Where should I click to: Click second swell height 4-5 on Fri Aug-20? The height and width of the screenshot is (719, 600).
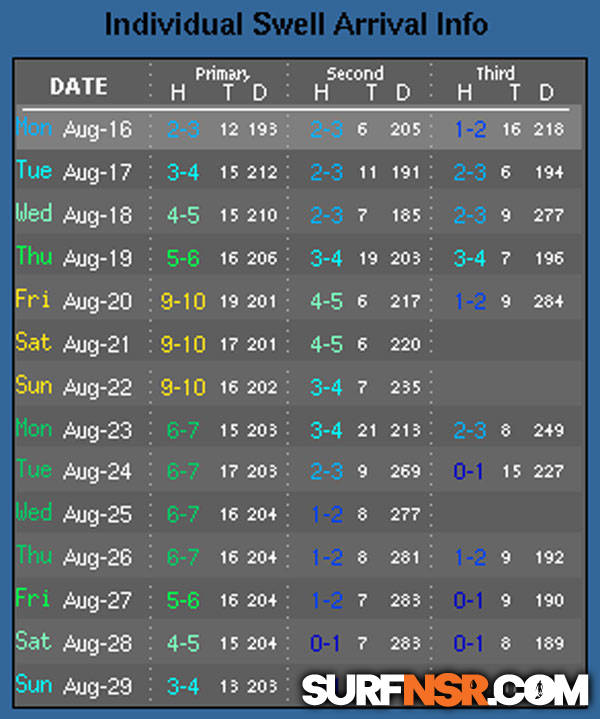(327, 301)
